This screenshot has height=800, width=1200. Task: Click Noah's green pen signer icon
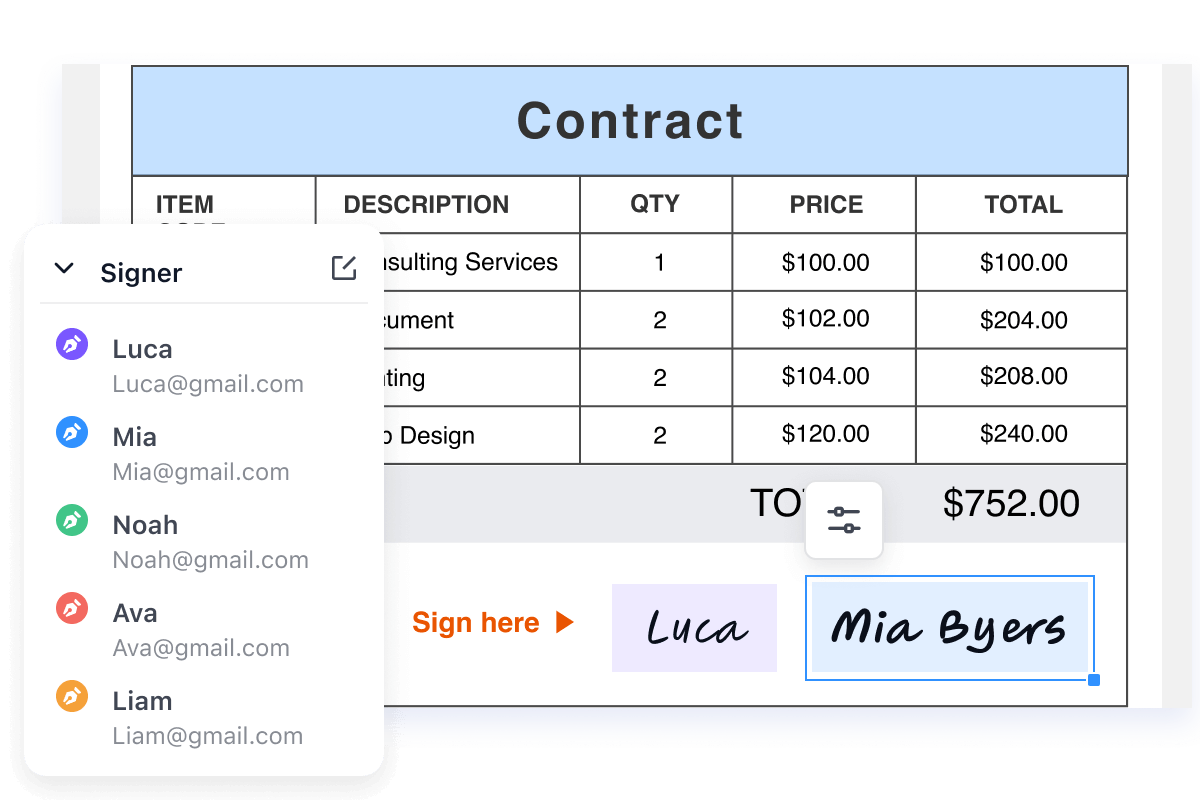[x=72, y=521]
